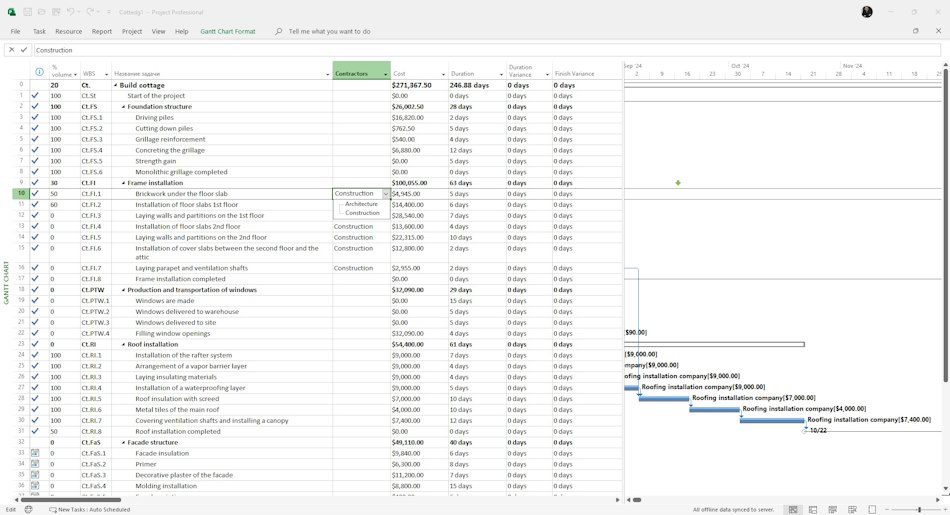Open the Duration column filter dropdown
This screenshot has width=950, height=515.
pyautogui.click(x=501, y=74)
